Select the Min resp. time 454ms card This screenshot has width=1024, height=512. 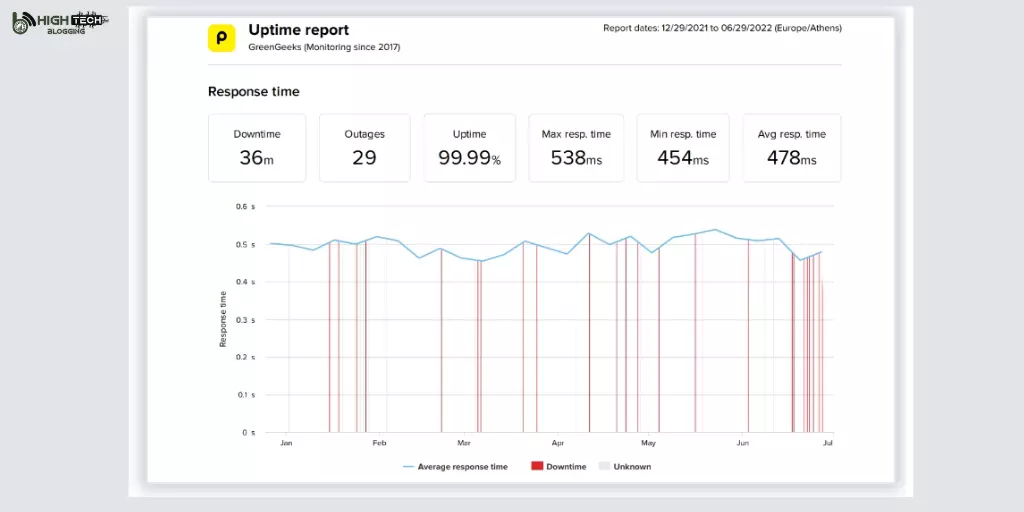(683, 148)
